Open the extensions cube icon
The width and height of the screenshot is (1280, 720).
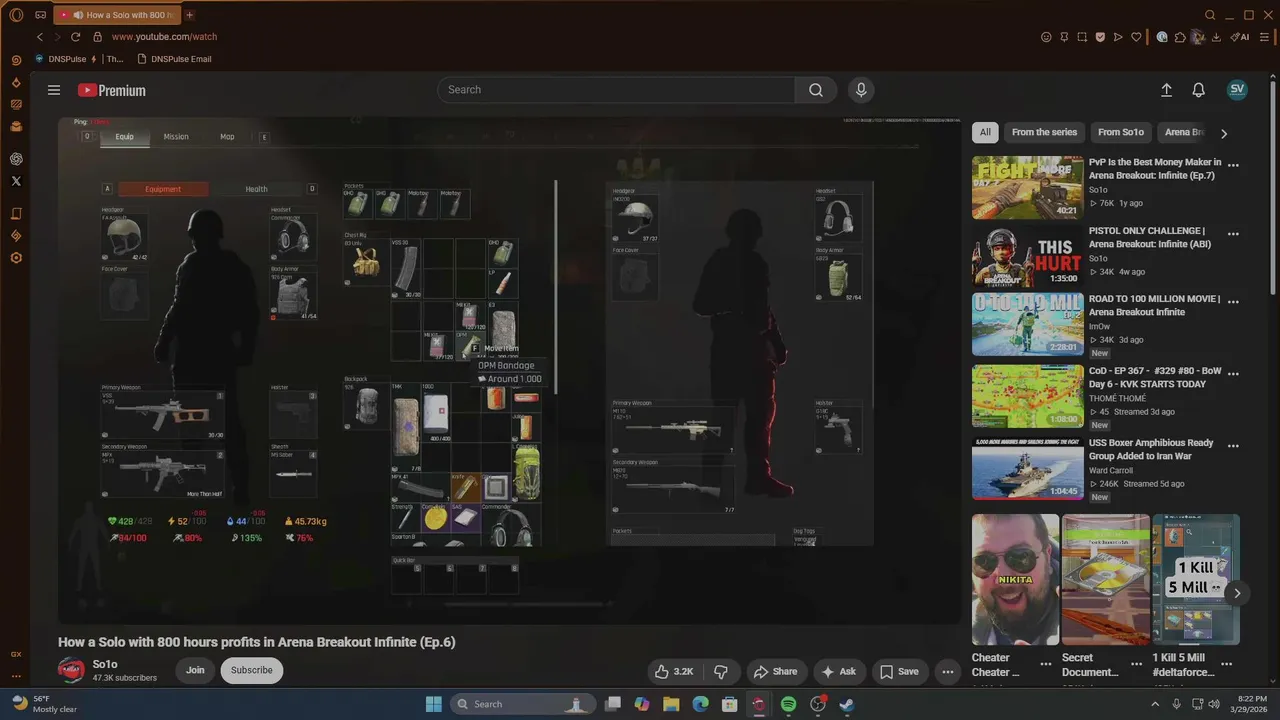(1180, 37)
